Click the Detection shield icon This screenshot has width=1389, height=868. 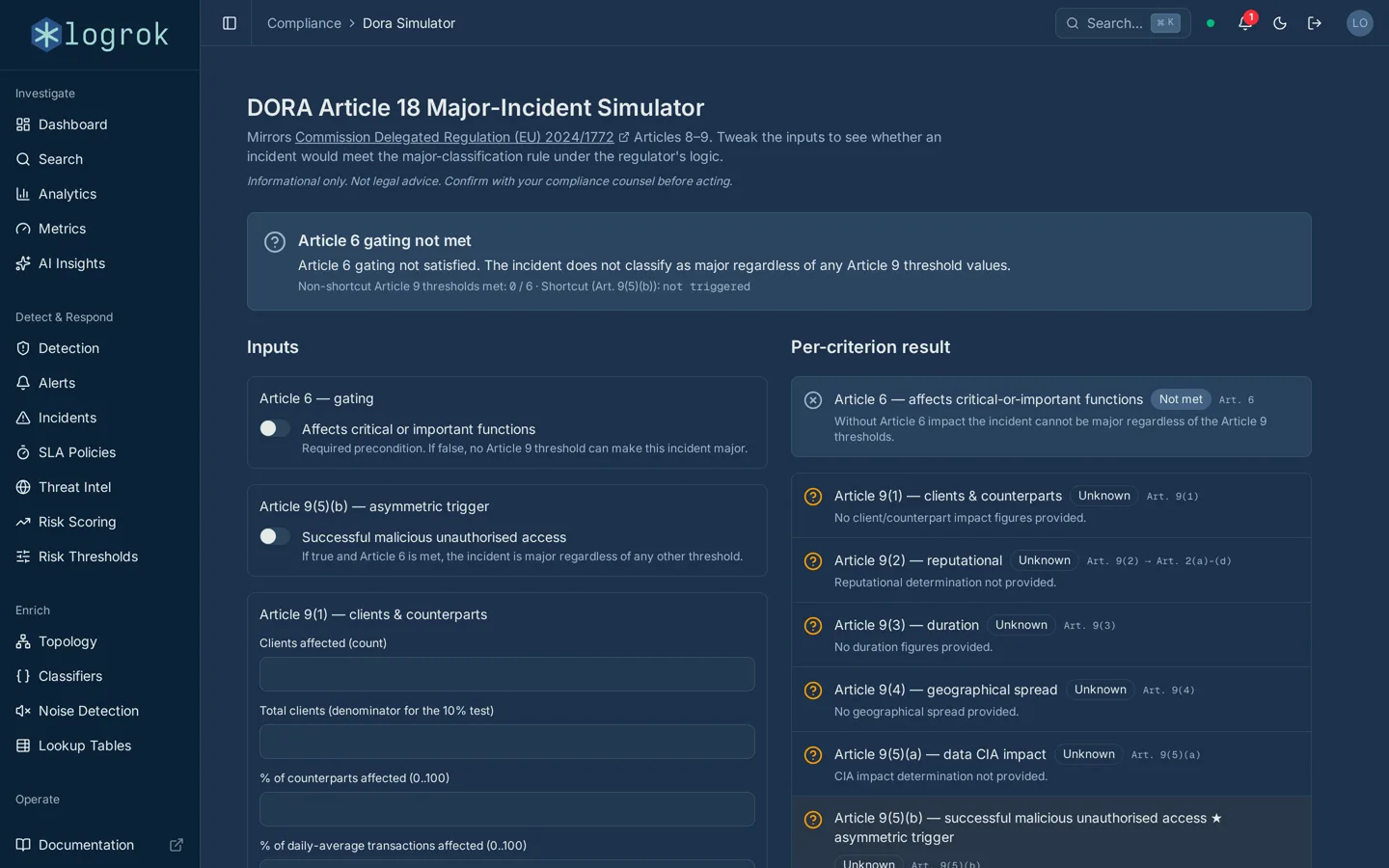click(23, 348)
